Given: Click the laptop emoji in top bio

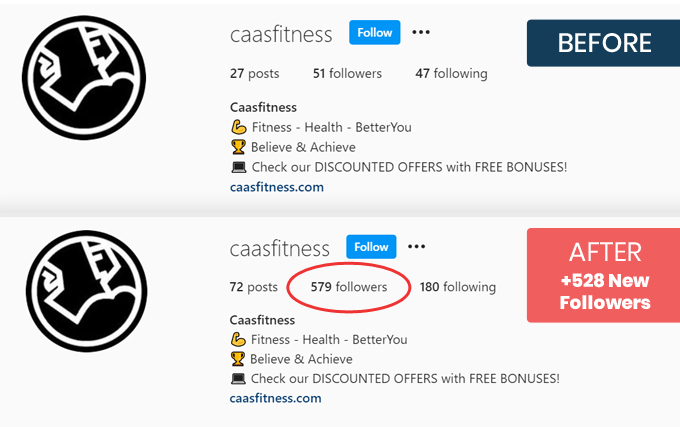Looking at the screenshot, I should point(238,167).
